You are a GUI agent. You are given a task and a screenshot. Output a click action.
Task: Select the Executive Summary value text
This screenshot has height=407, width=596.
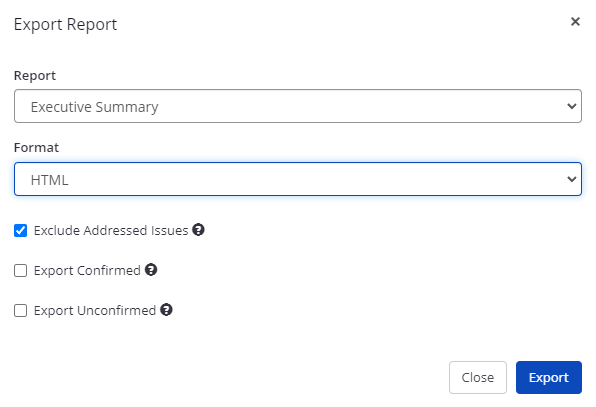coord(94,107)
